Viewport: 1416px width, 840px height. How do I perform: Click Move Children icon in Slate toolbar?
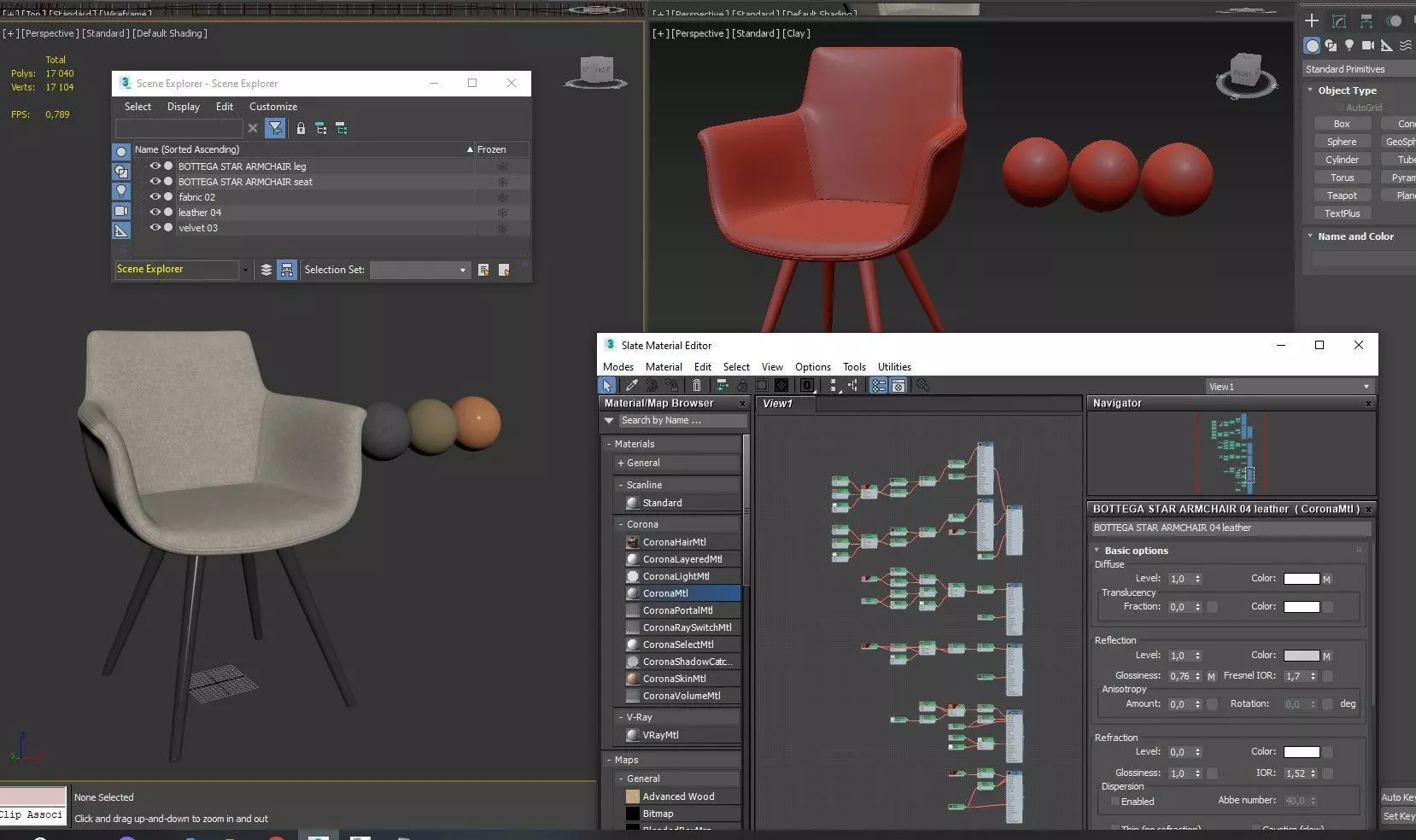(722, 386)
